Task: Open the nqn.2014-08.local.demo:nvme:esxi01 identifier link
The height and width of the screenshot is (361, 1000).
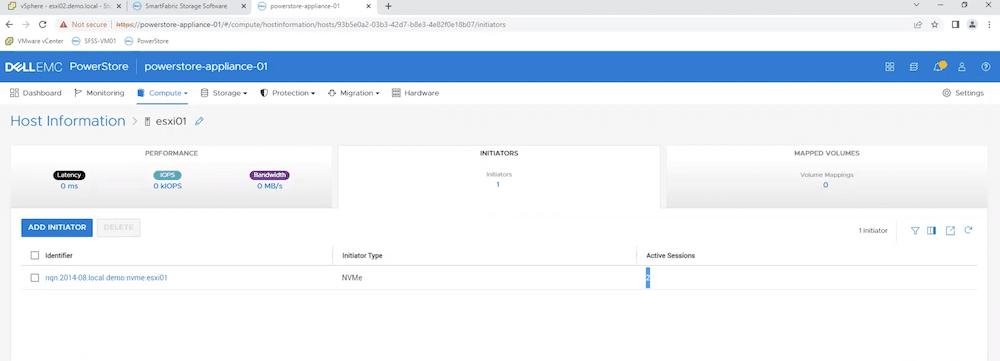Action: coord(107,277)
